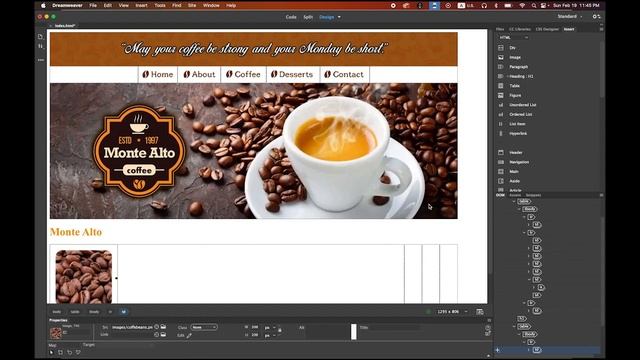640x360 pixels.
Task: Insert an Ordered List
Action: 520,114
